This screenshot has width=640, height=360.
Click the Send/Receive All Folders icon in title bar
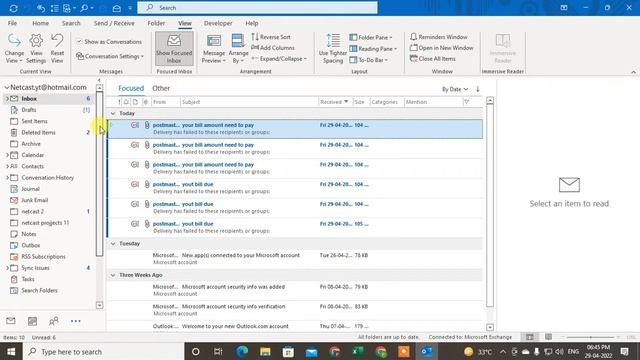point(13,8)
